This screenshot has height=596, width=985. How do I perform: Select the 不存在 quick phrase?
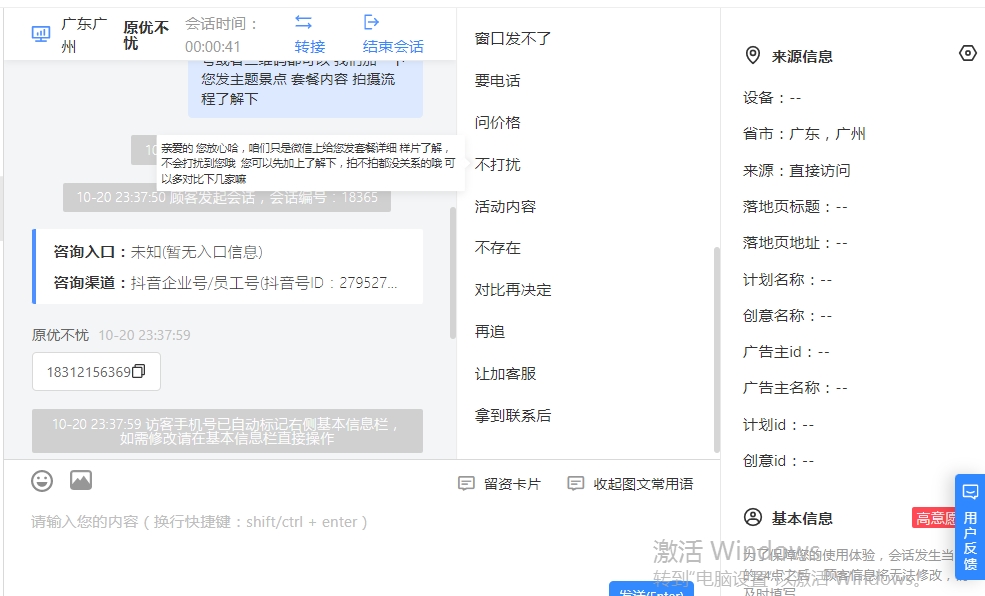pyautogui.click(x=498, y=248)
